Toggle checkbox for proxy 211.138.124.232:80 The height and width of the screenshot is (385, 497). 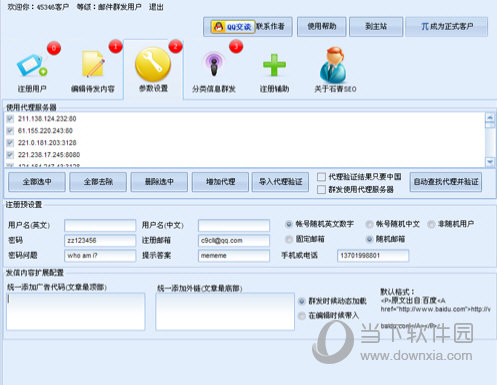click(x=10, y=119)
